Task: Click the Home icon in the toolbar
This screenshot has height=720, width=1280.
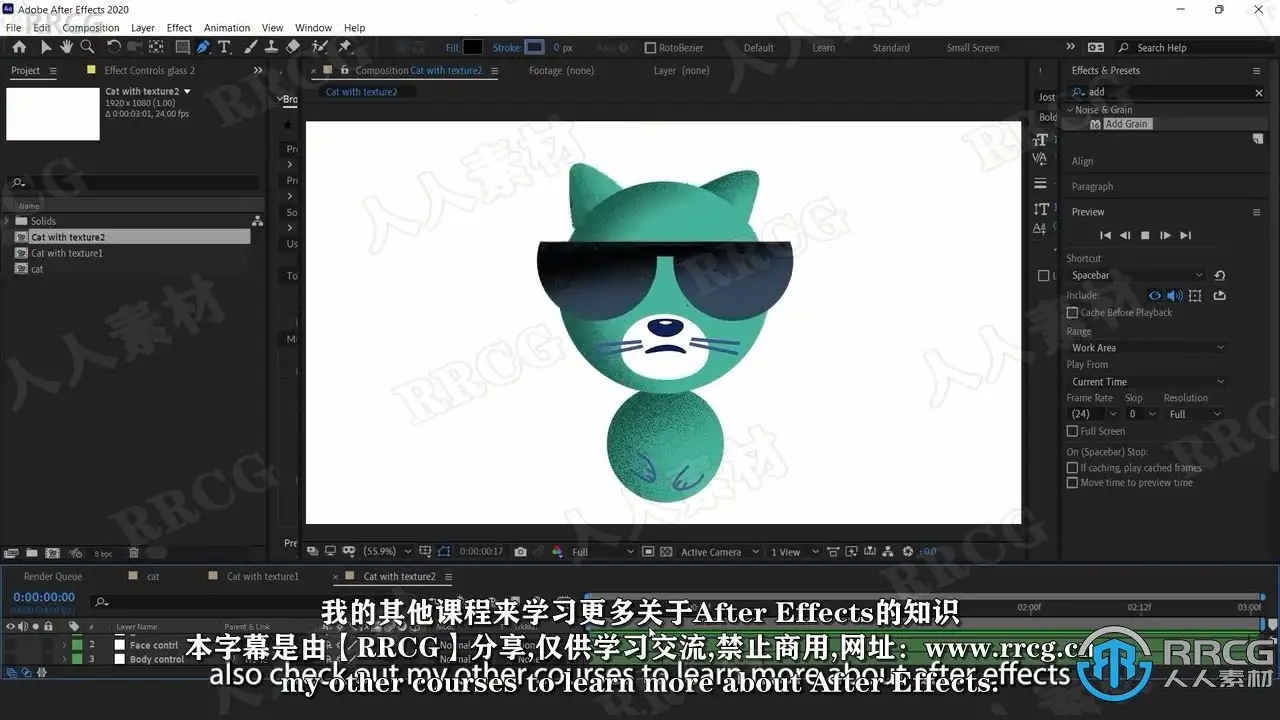Action: point(19,47)
